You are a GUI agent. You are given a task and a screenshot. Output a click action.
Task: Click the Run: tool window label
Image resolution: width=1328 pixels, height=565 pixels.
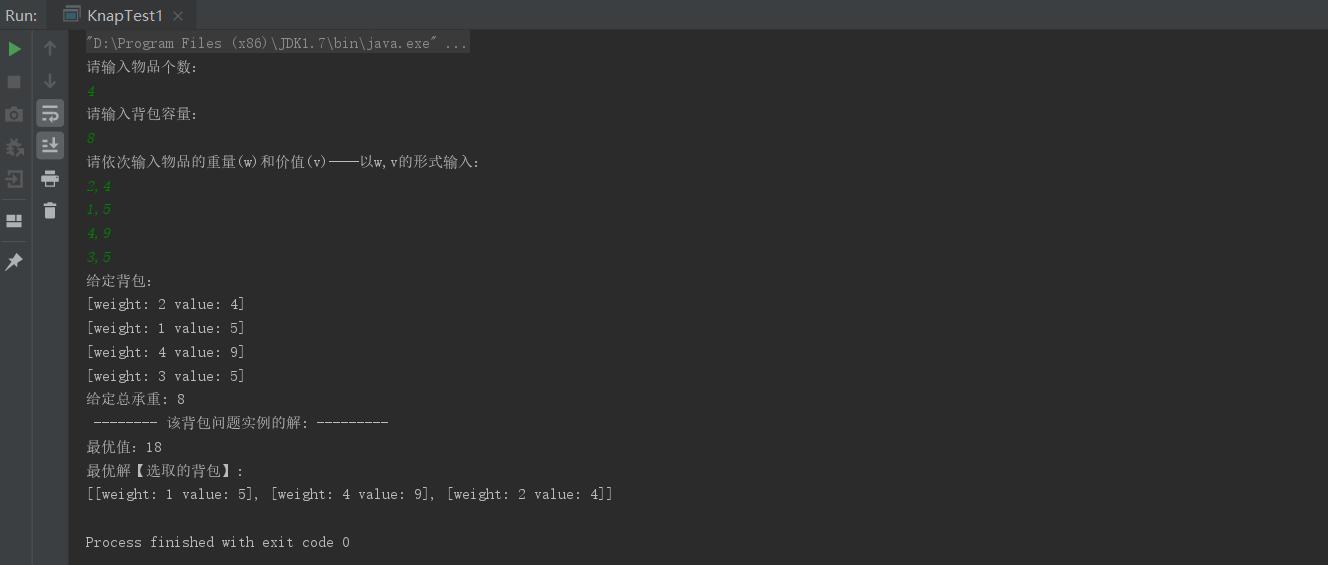[21, 15]
